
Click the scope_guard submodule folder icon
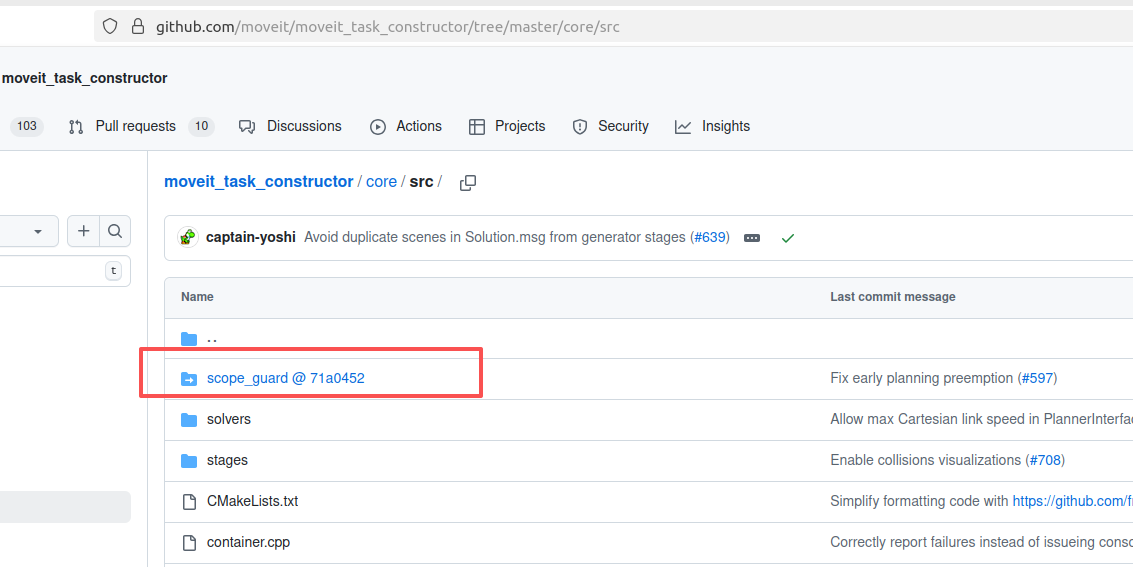(x=189, y=378)
